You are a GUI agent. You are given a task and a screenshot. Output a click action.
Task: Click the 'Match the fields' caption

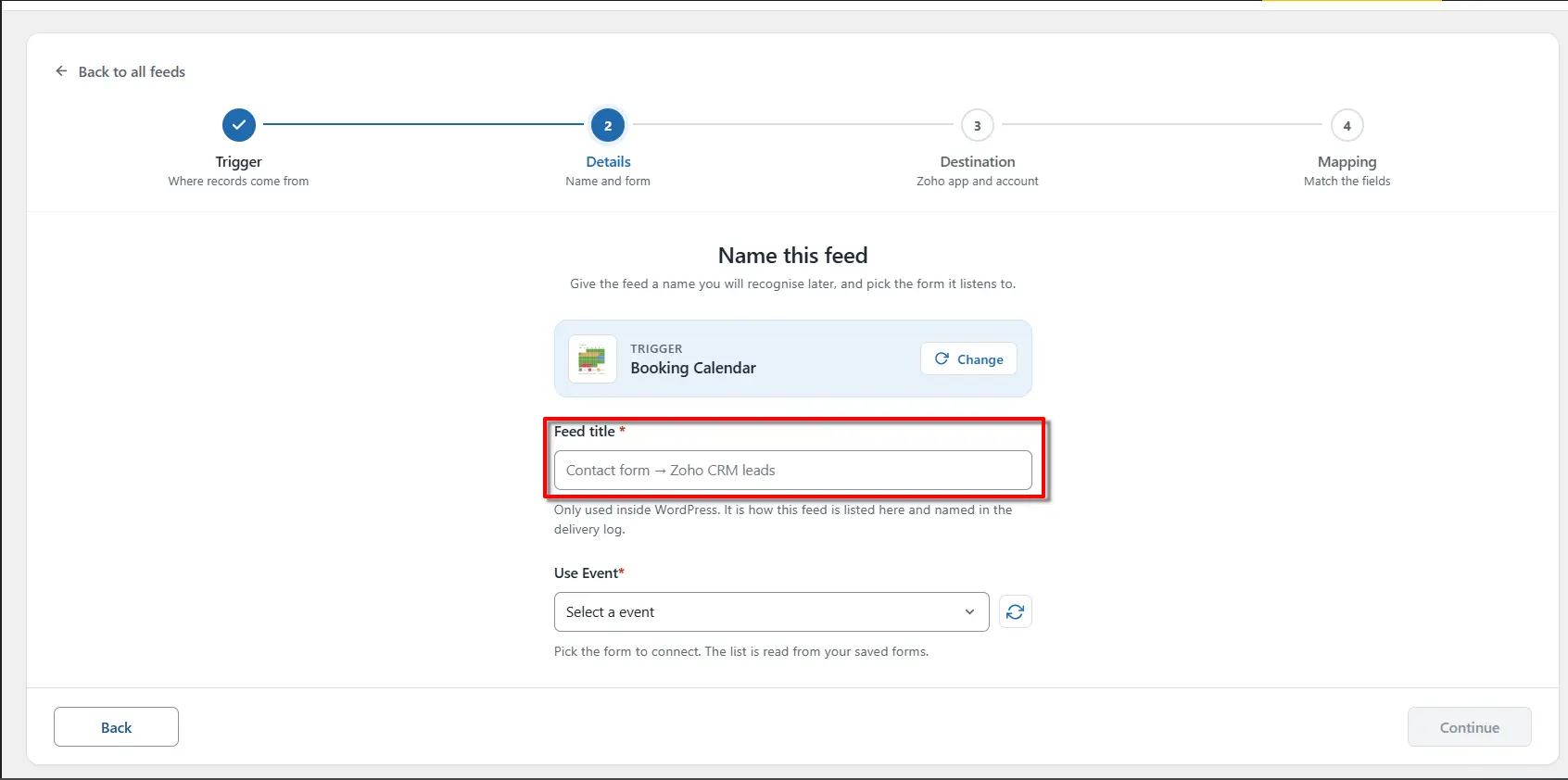(x=1347, y=182)
